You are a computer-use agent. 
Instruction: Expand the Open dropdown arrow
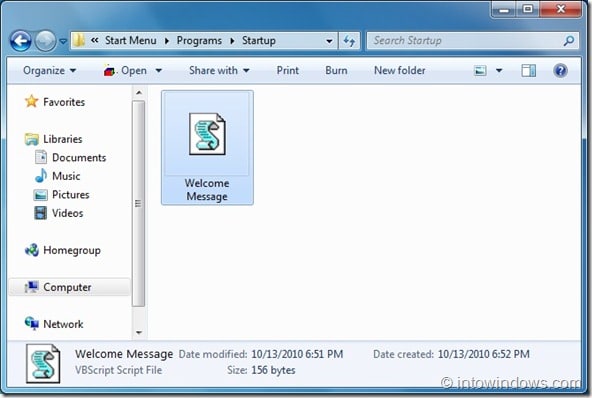[x=159, y=71]
